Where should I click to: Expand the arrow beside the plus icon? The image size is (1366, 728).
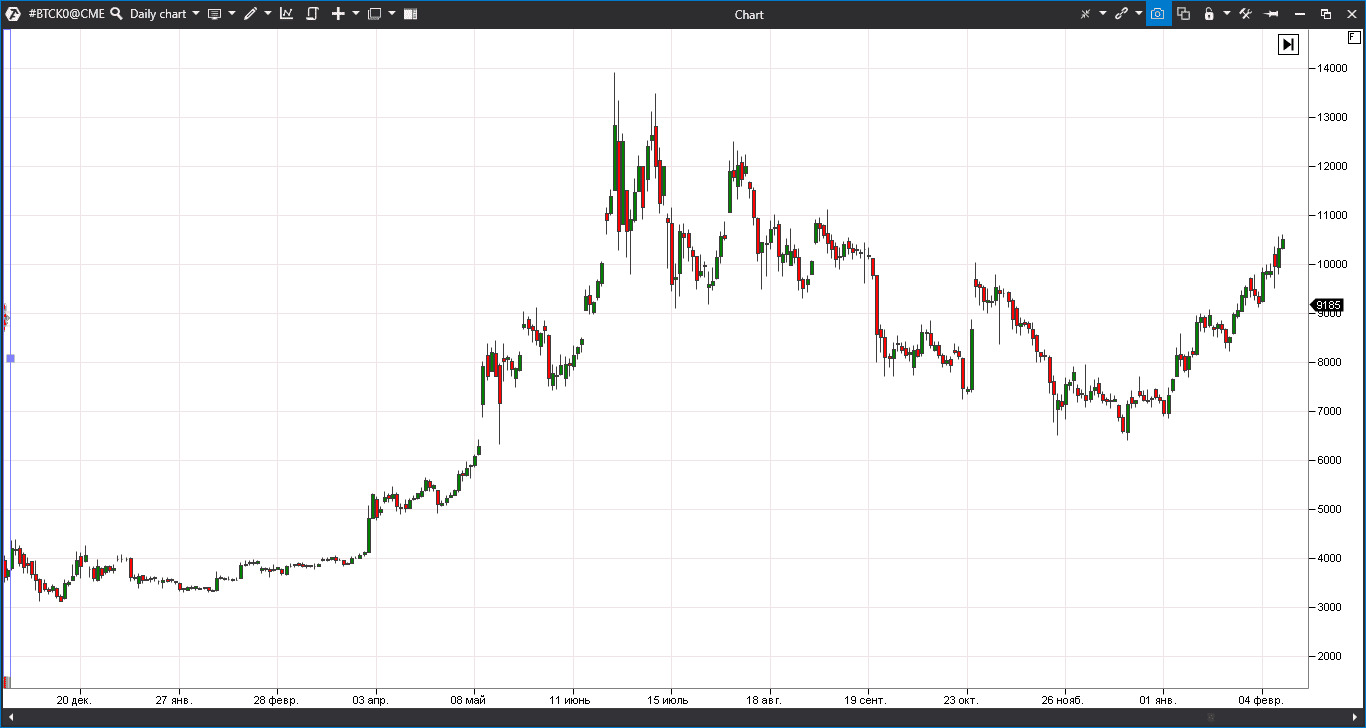356,14
